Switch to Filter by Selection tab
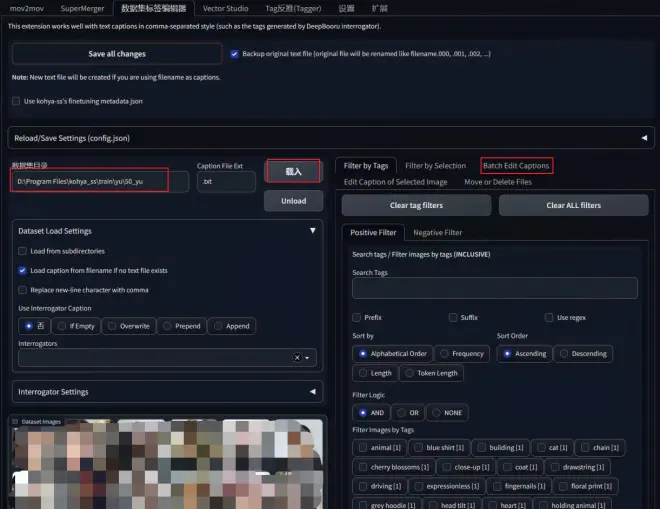The image size is (660, 509). click(435, 165)
